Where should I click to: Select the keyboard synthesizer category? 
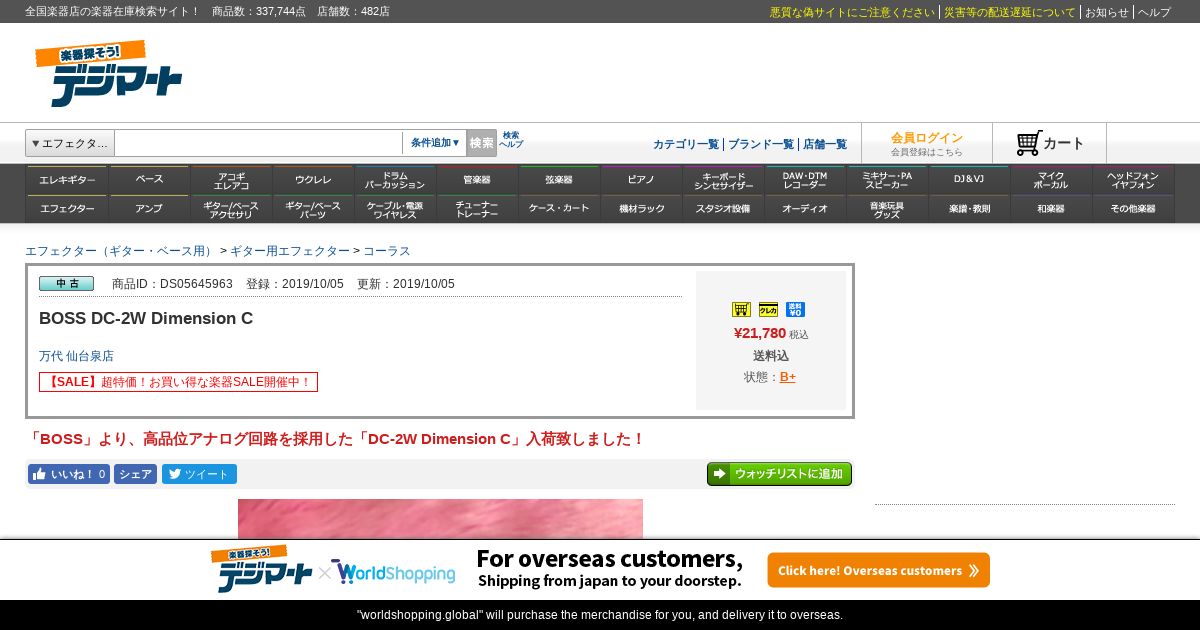(723, 180)
